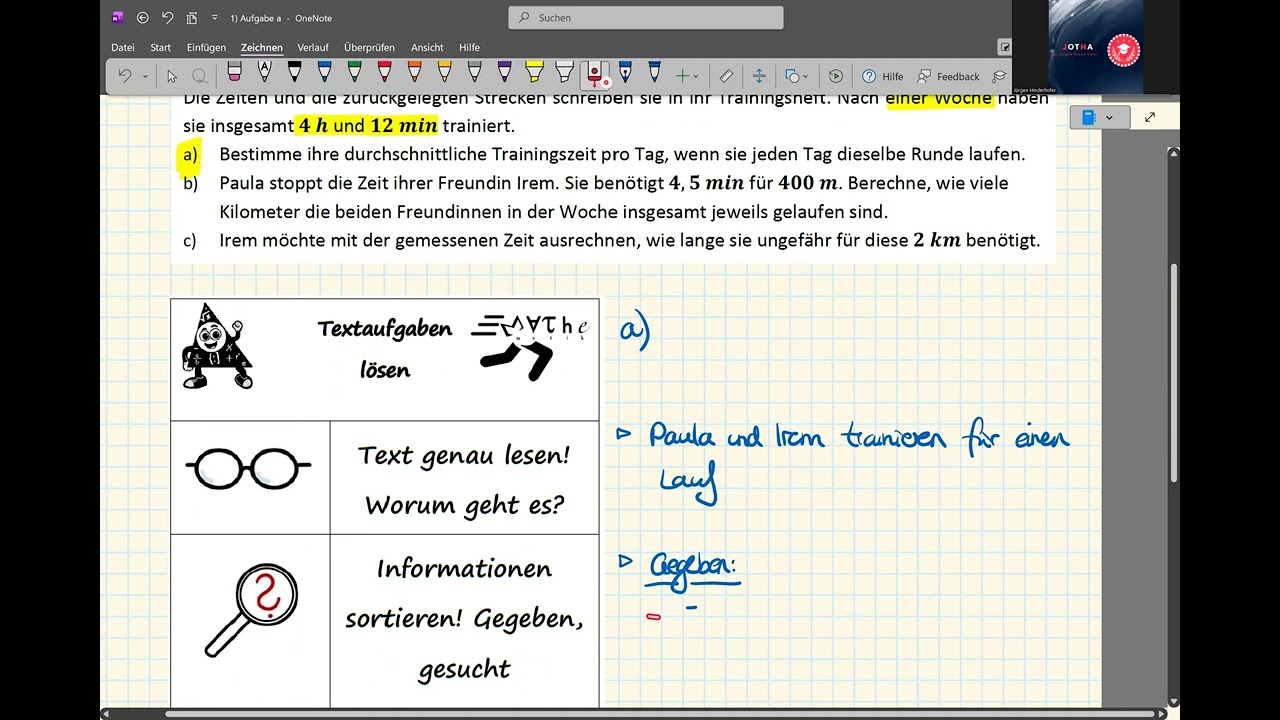This screenshot has height=720, width=1280.
Task: Expand the shapes dropdown arrow
Action: pyautogui.click(x=805, y=76)
